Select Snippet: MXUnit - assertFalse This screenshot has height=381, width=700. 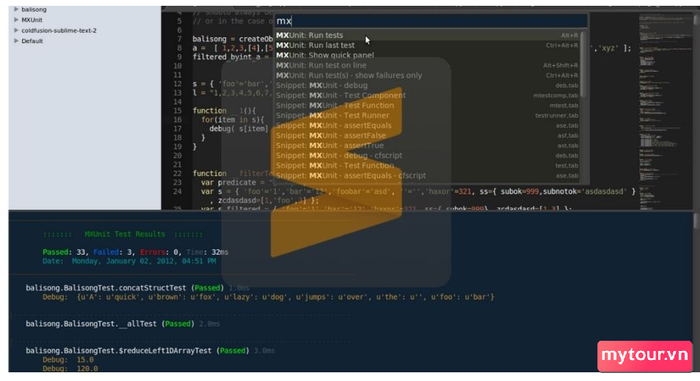click(427, 135)
